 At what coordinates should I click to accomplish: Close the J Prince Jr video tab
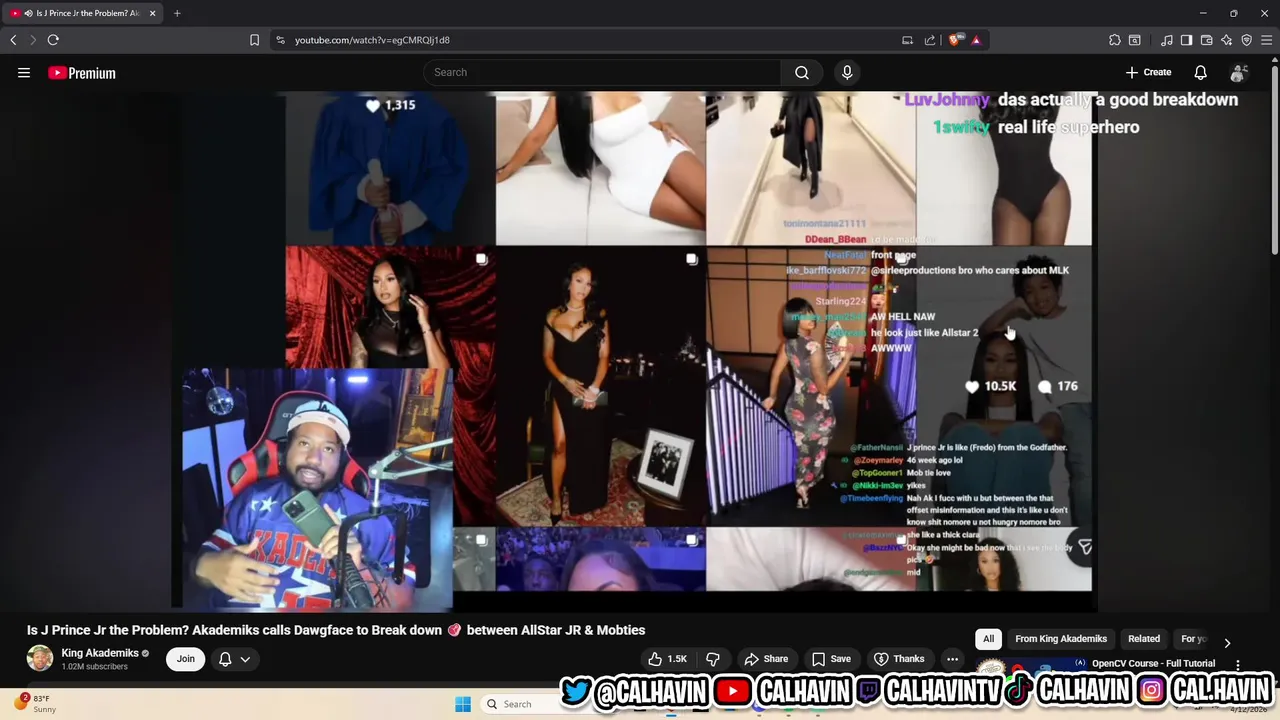click(152, 13)
